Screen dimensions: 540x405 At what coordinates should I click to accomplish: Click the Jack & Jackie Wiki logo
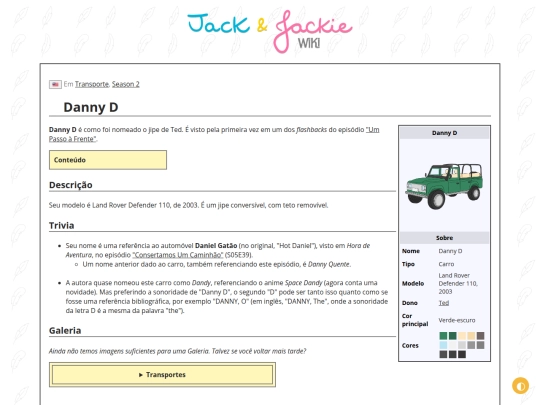[x=270, y=31]
